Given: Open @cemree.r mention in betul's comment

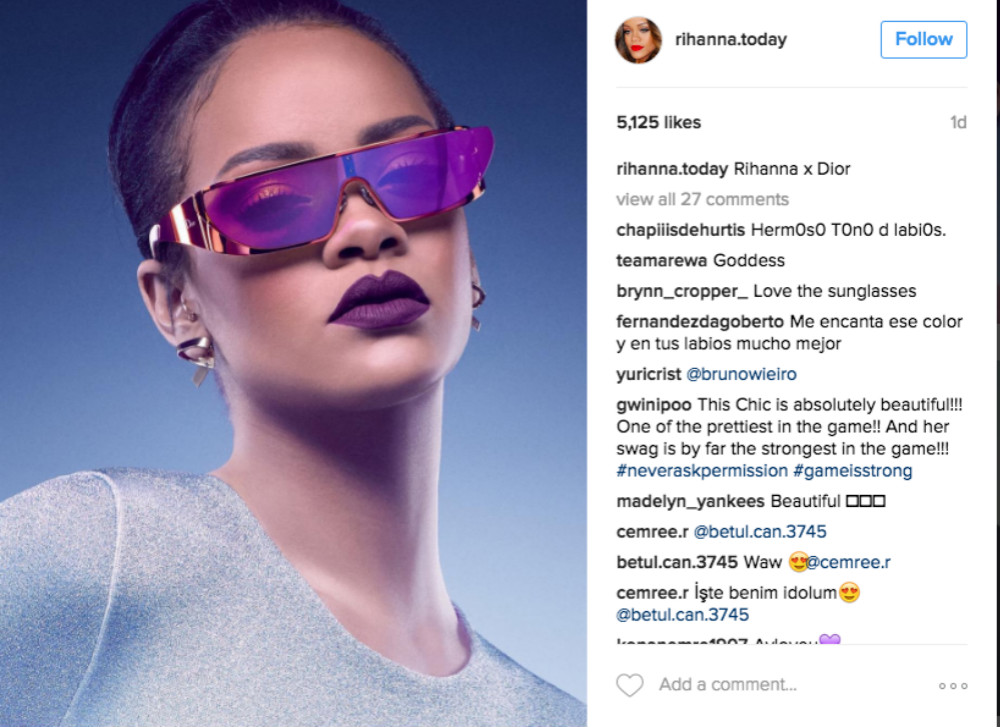Looking at the screenshot, I should [848, 562].
